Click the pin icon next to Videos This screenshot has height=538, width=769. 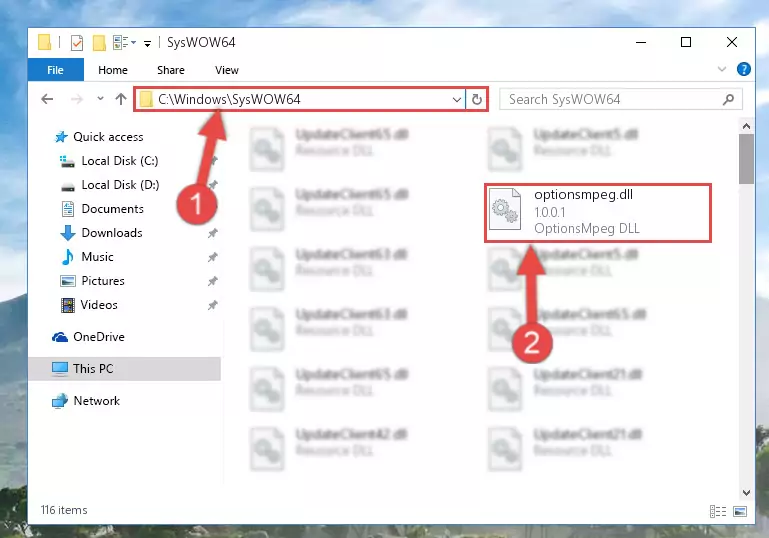(x=212, y=305)
